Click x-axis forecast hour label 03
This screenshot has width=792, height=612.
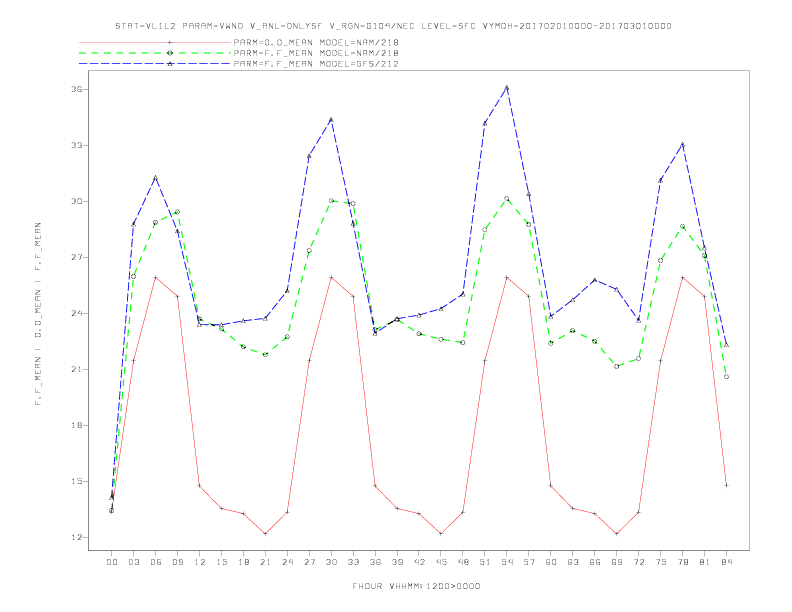[133, 562]
